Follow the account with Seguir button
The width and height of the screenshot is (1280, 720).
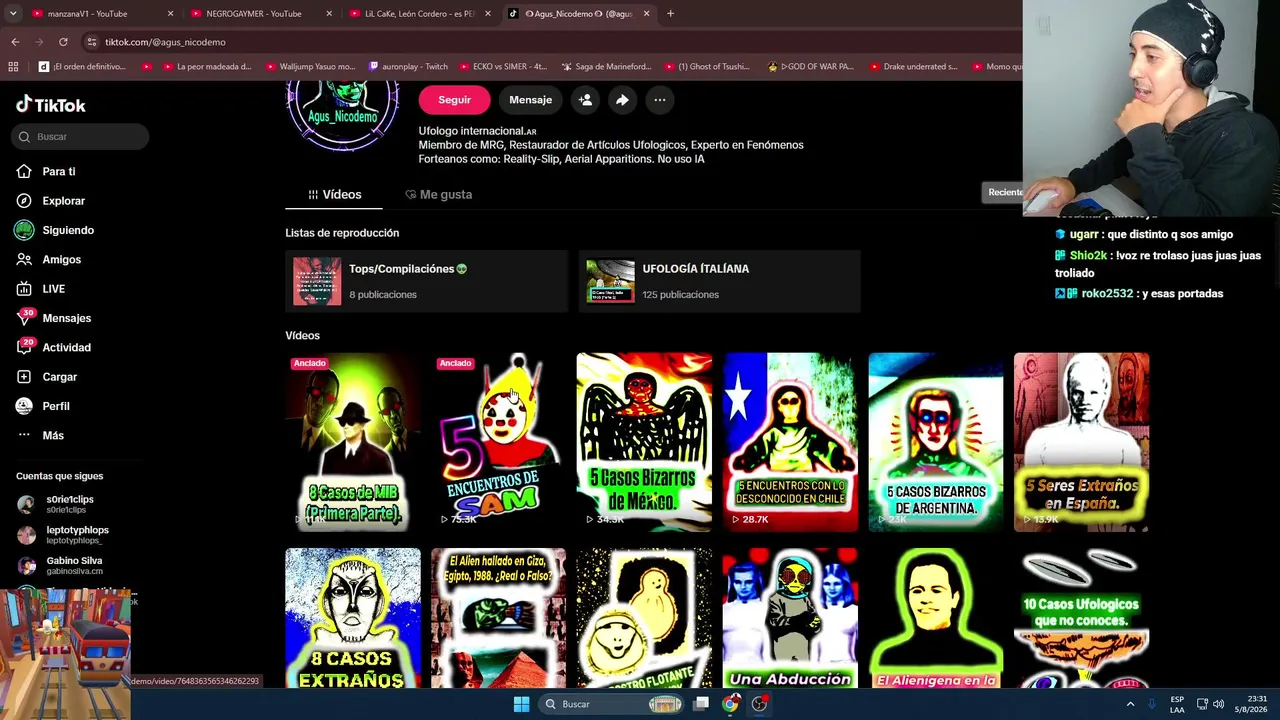(x=454, y=100)
